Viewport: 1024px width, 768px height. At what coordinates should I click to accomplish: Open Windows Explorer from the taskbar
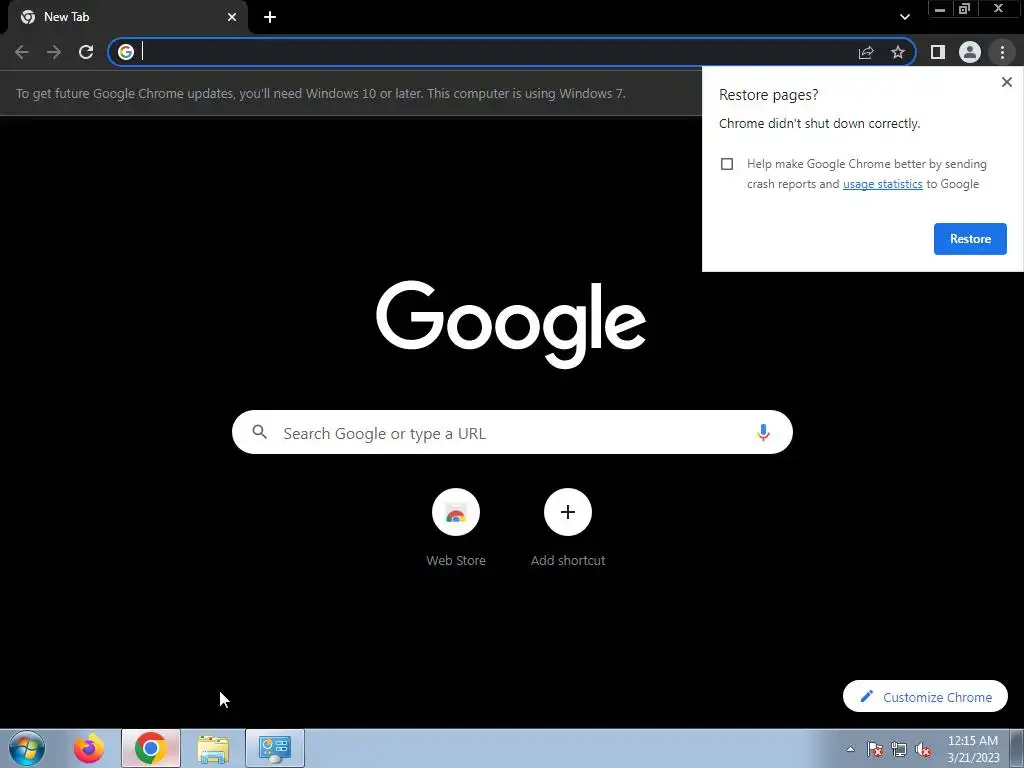[x=213, y=748]
